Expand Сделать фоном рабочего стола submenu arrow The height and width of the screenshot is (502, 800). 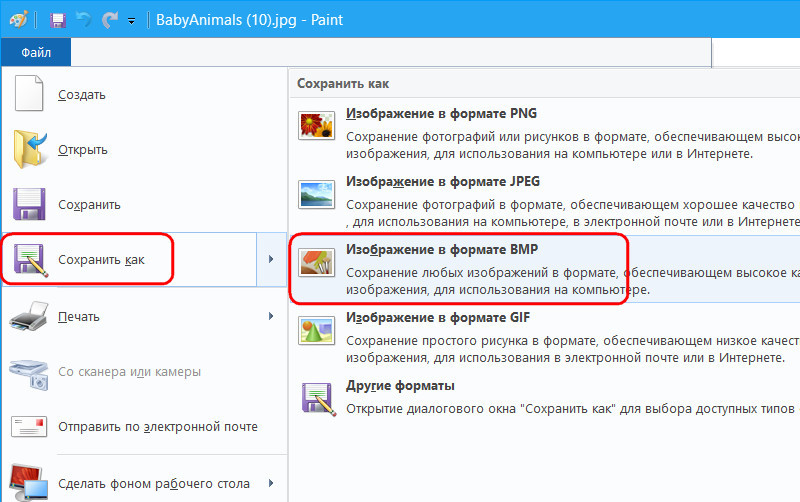tap(271, 484)
